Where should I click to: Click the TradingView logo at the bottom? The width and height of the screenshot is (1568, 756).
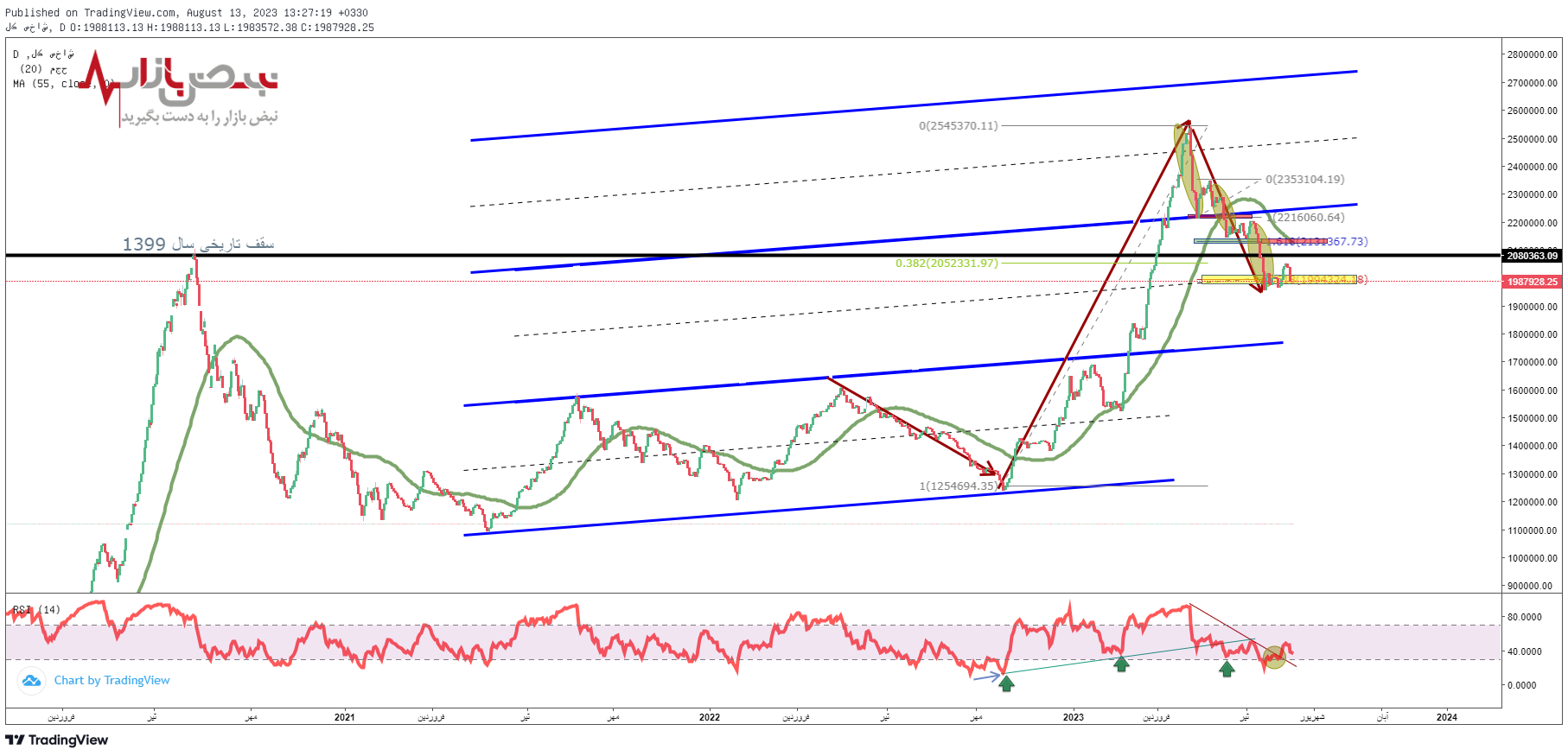[57, 740]
